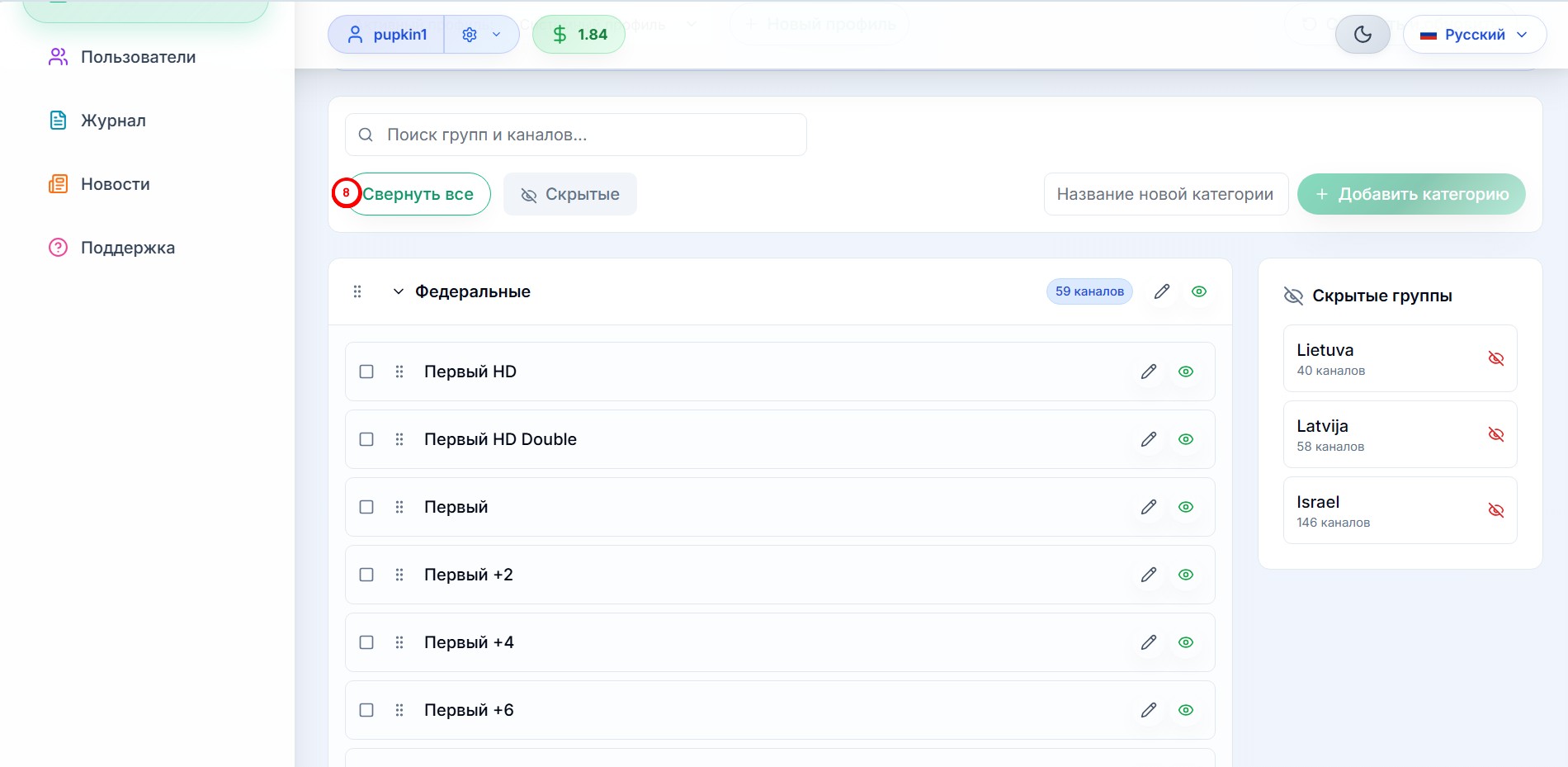Image resolution: width=1568 pixels, height=767 pixels.
Task: Open the gear settings dropdown near pupkin1
Action: pos(481,35)
